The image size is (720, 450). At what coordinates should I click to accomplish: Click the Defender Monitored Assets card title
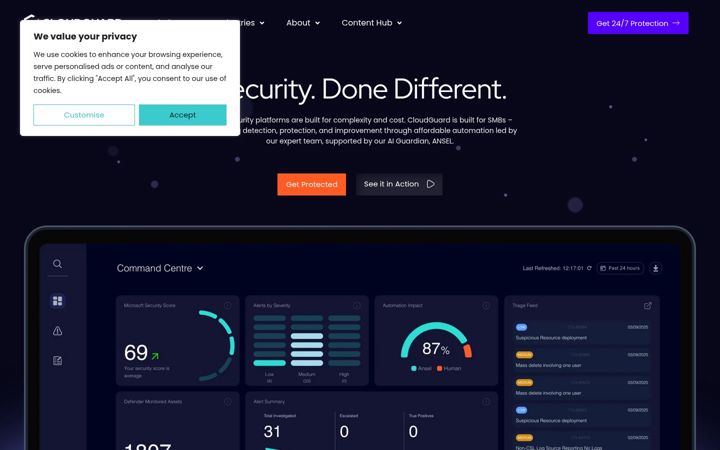(153, 402)
